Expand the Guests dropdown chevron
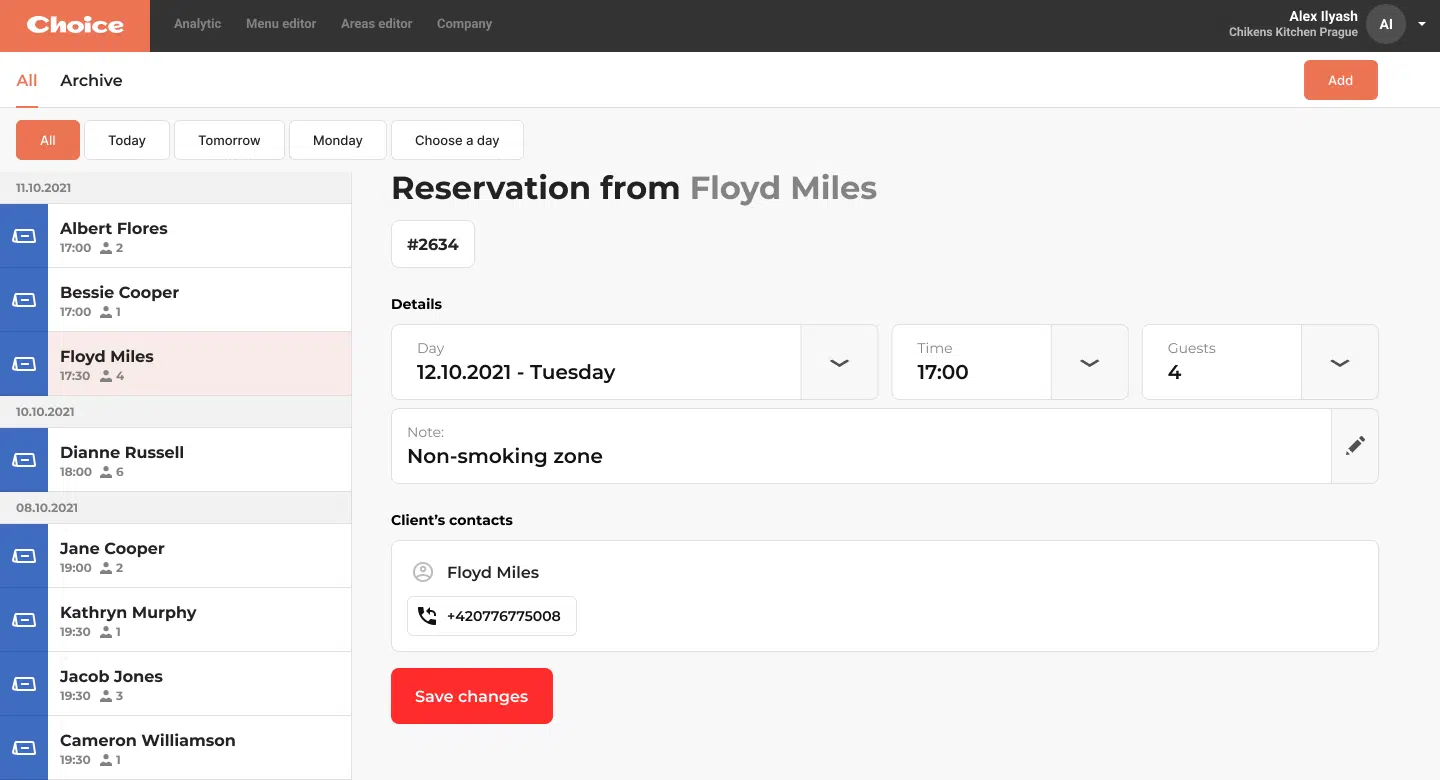 [x=1339, y=362]
